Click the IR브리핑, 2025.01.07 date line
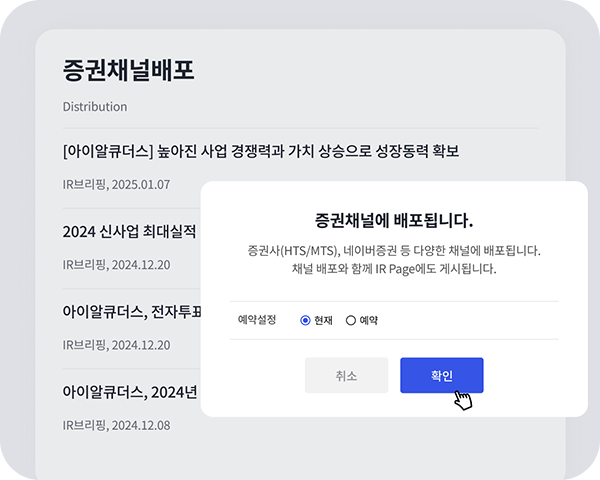600x480 pixels. [x=116, y=184]
